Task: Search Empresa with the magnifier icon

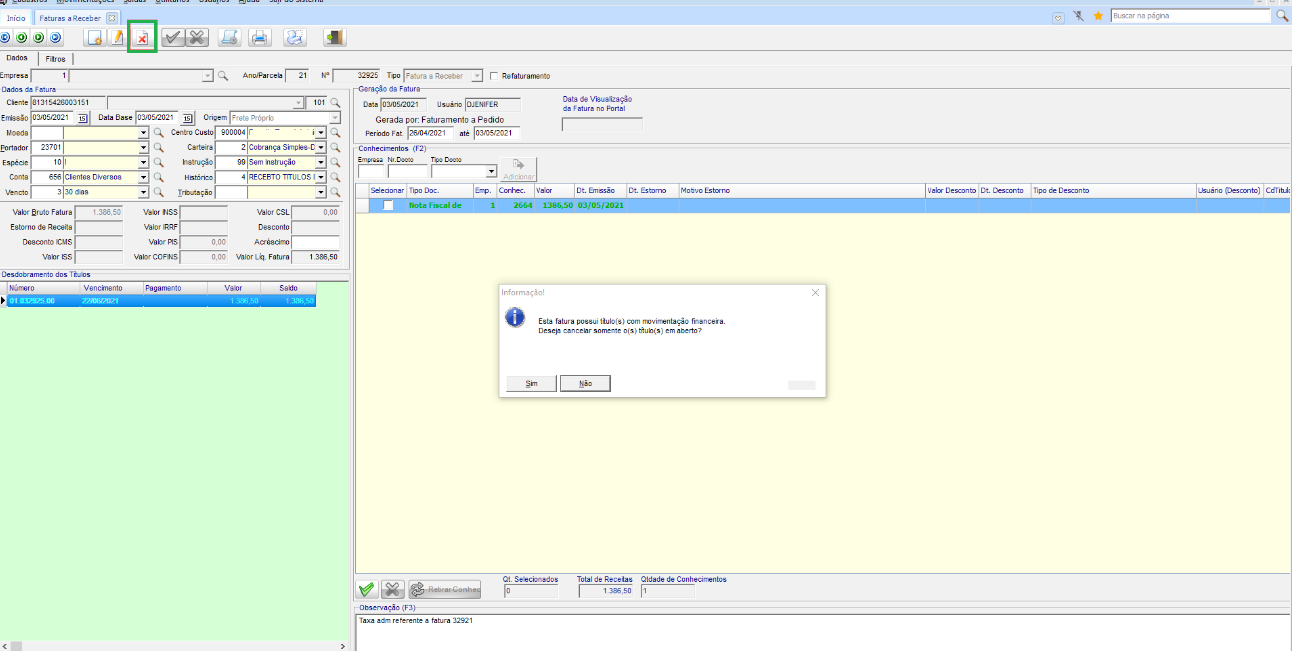Action: pyautogui.click(x=223, y=76)
